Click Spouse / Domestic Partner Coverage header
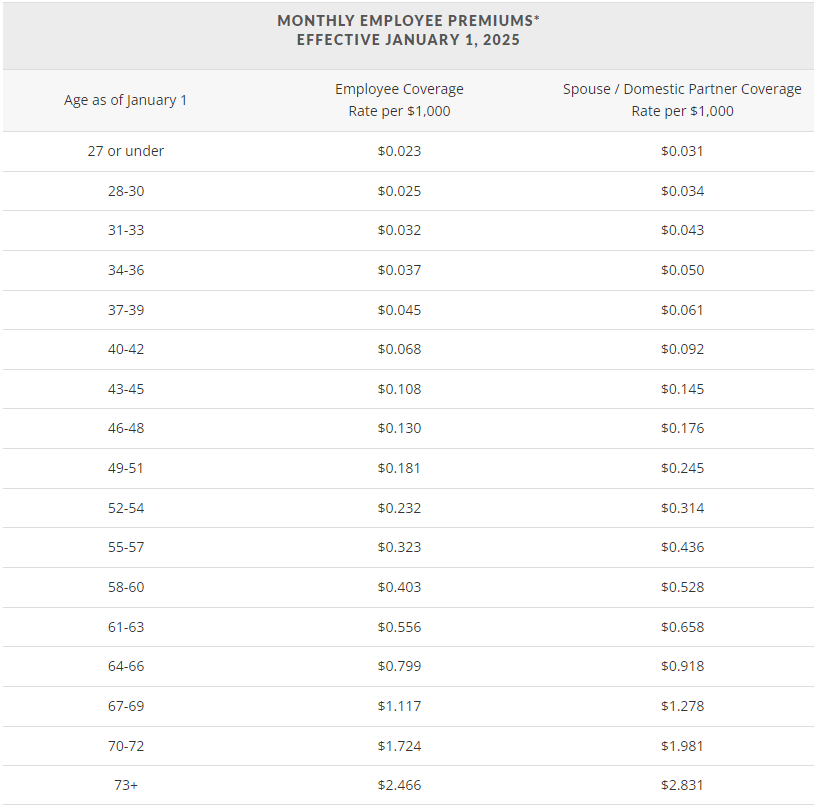The width and height of the screenshot is (817, 805). pyautogui.click(x=682, y=100)
